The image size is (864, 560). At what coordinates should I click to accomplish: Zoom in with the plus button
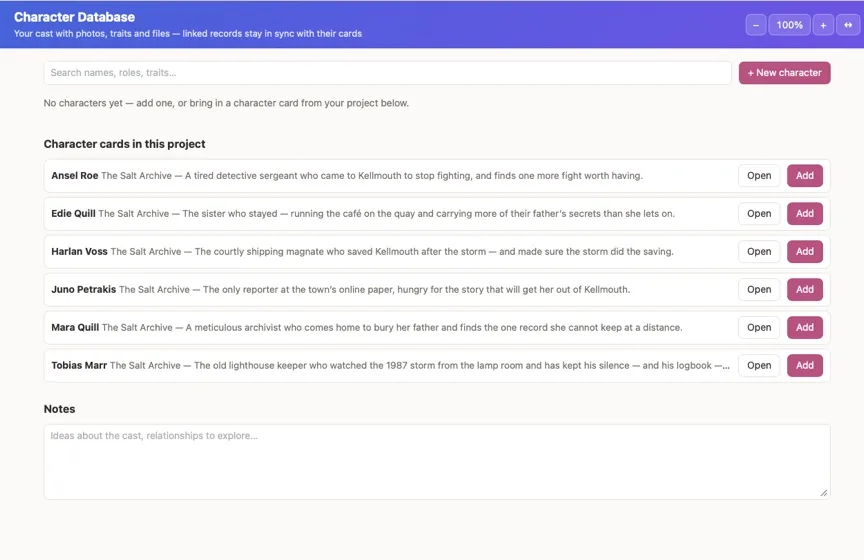823,25
